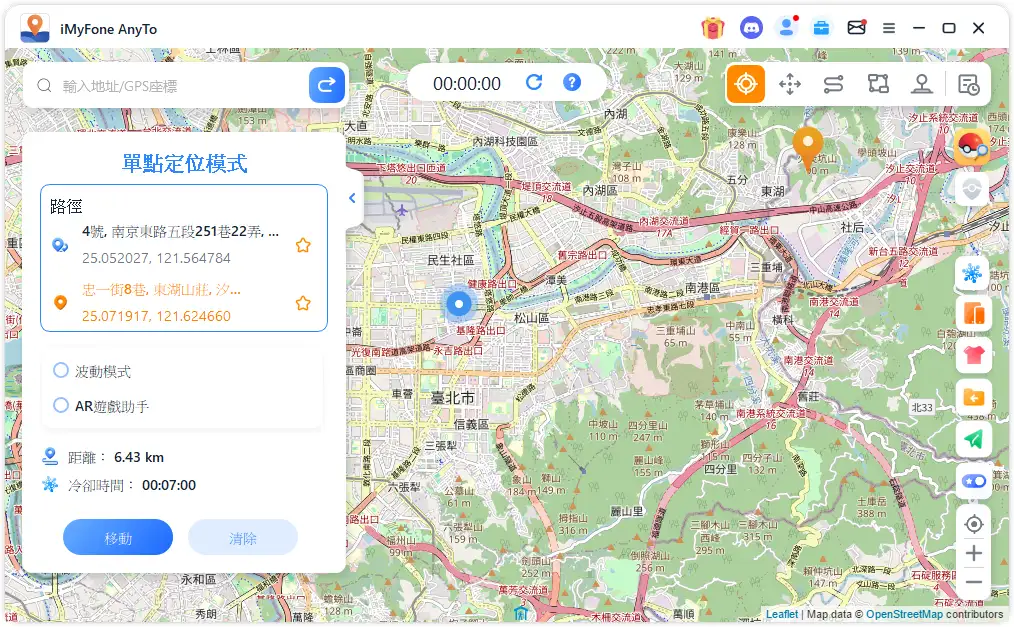Viewport: 1014px width, 627px height.
Task: Open the history records icon
Action: click(x=968, y=85)
